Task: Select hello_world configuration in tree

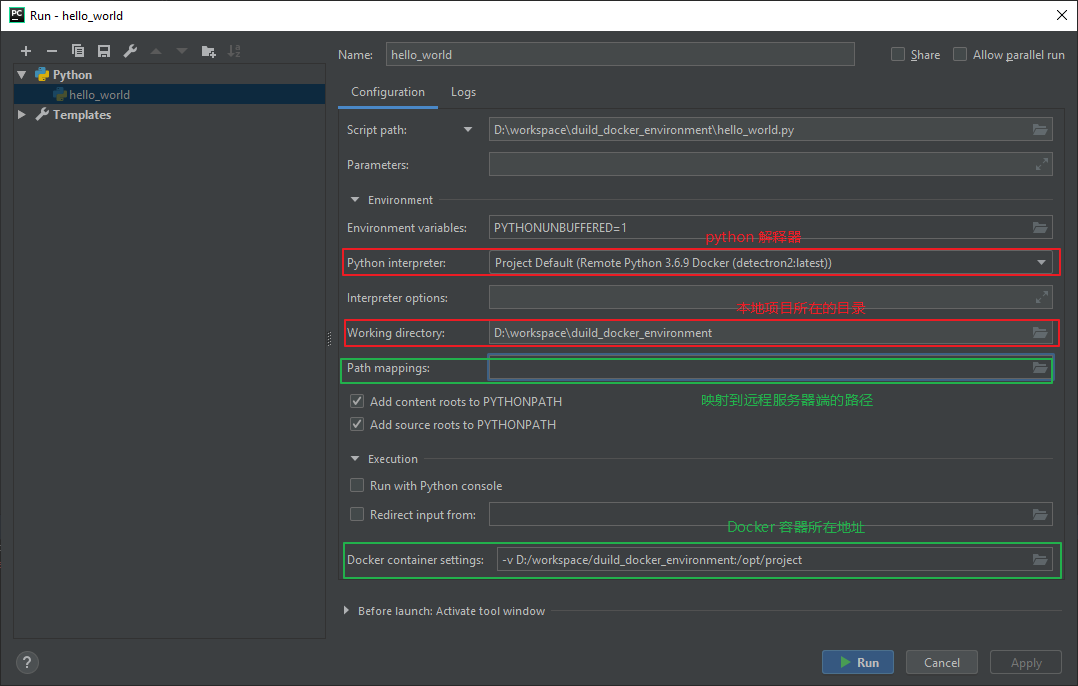Action: click(169, 94)
